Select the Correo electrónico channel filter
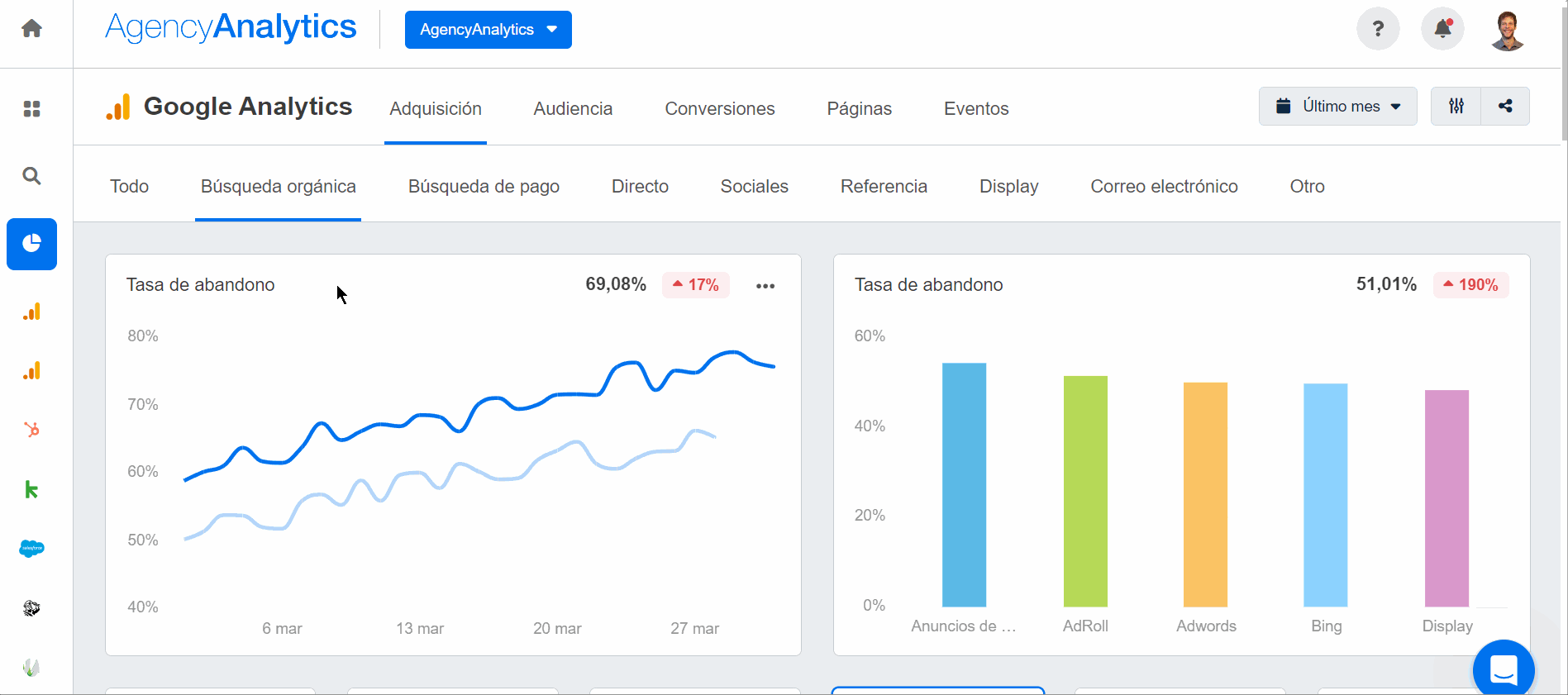The image size is (1568, 695). [1164, 187]
